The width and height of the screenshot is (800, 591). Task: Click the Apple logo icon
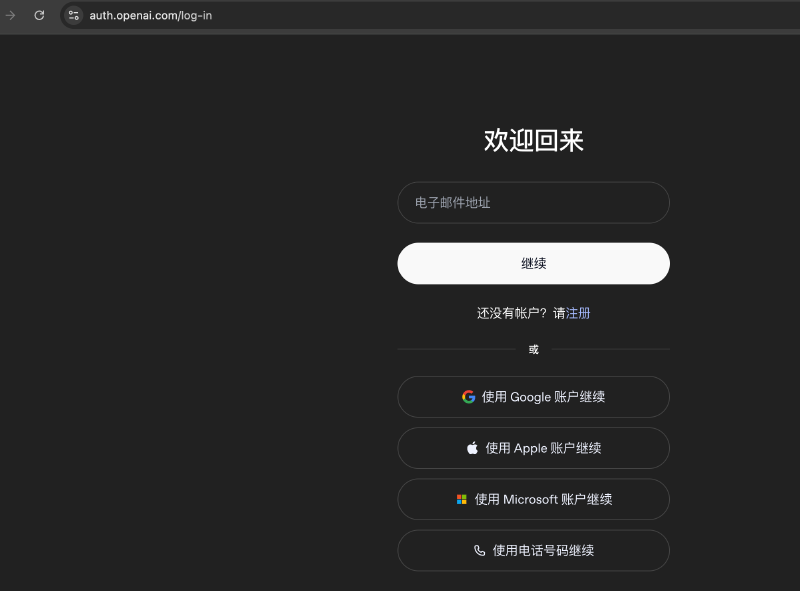click(x=472, y=448)
